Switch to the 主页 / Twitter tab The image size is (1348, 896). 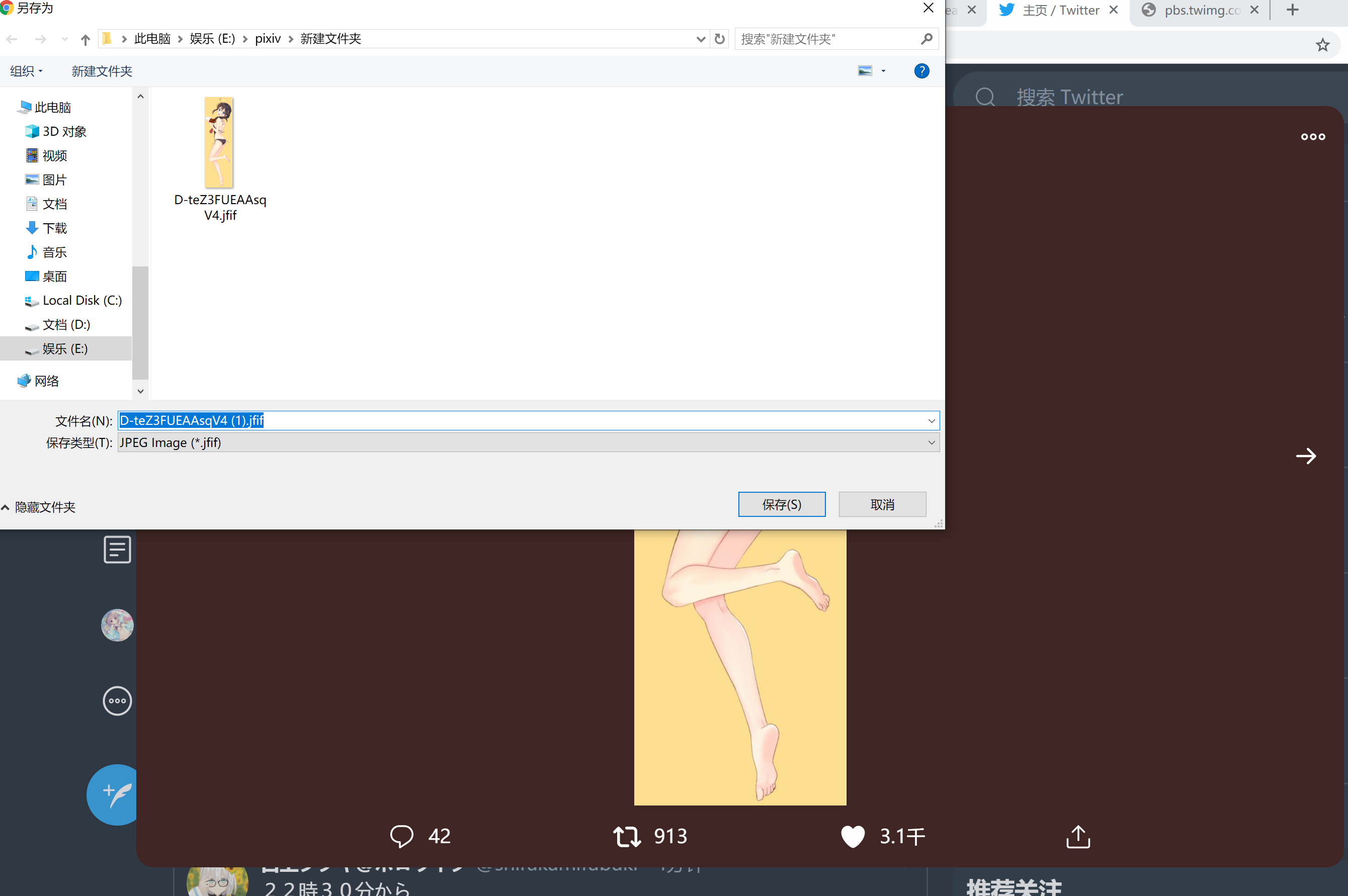[1059, 10]
